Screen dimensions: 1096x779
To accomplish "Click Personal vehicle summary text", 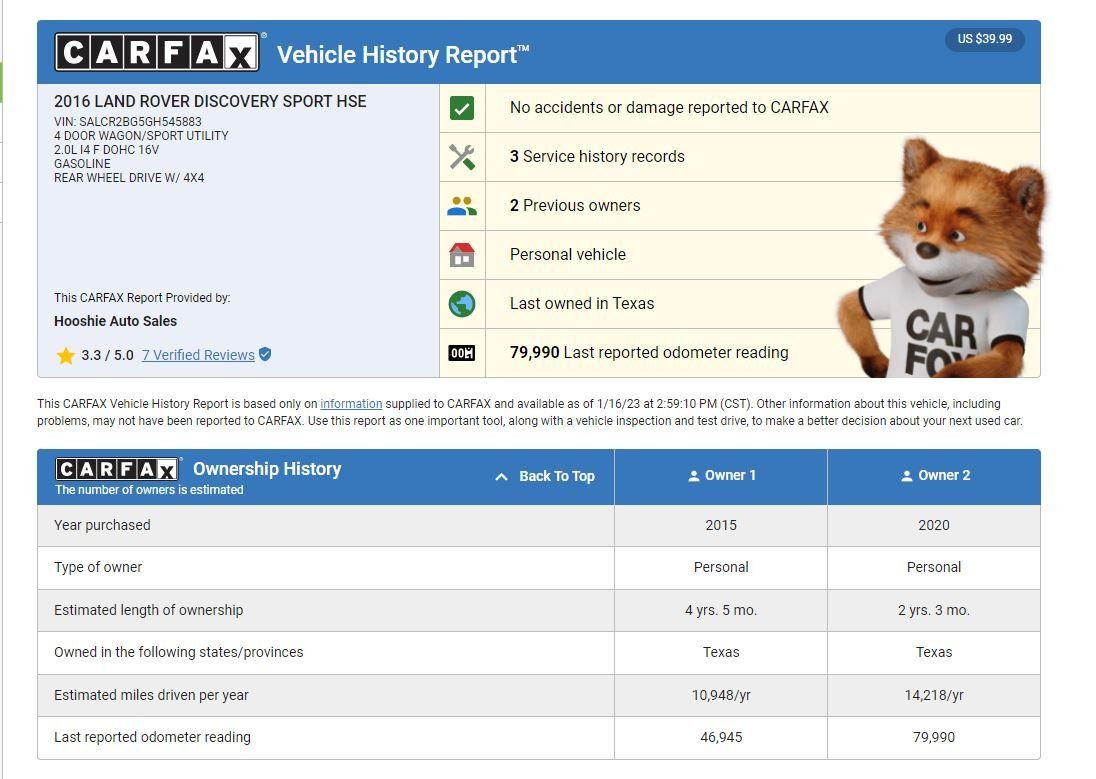I will click(568, 255).
